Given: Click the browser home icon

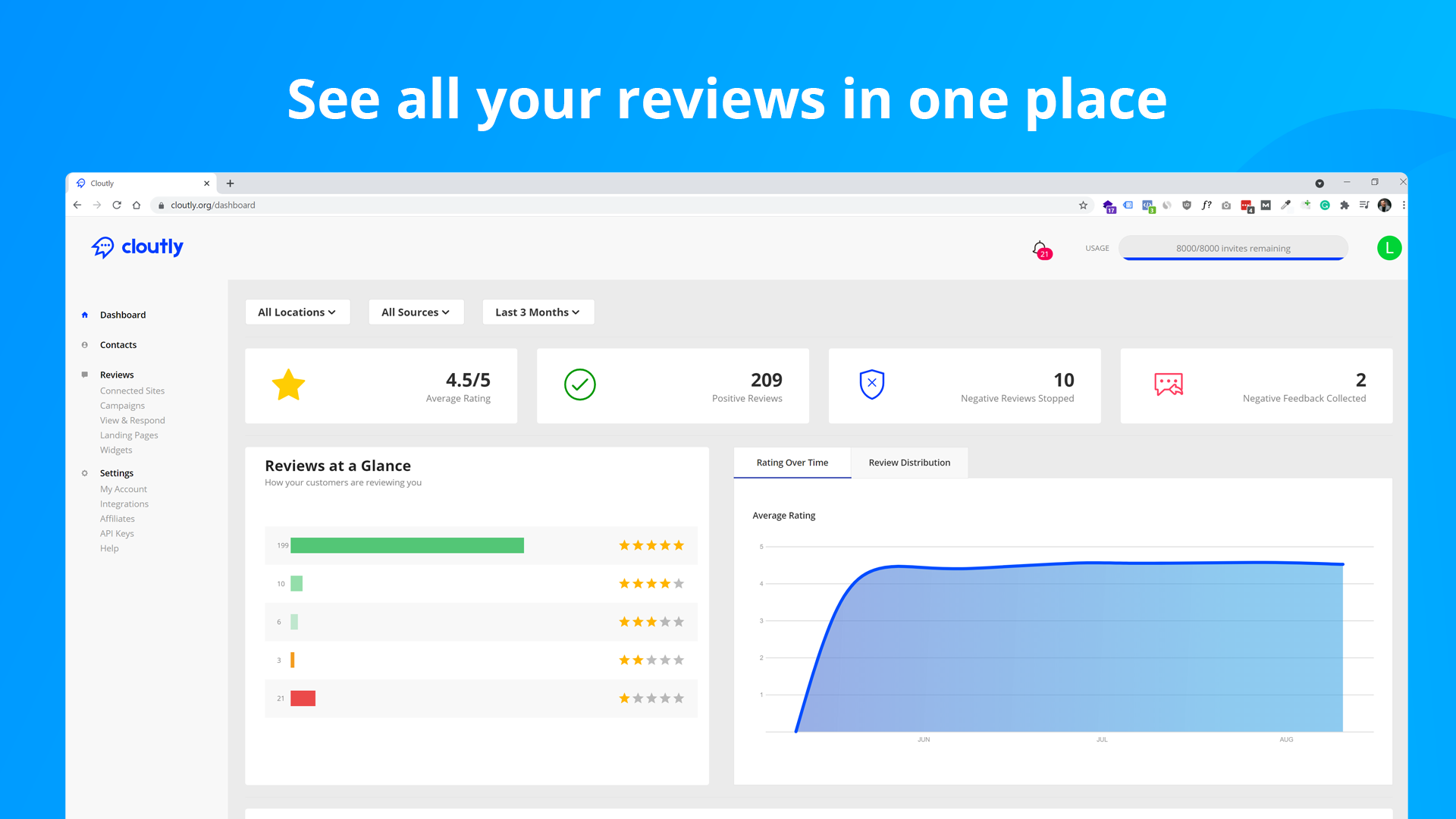Looking at the screenshot, I should 136,205.
